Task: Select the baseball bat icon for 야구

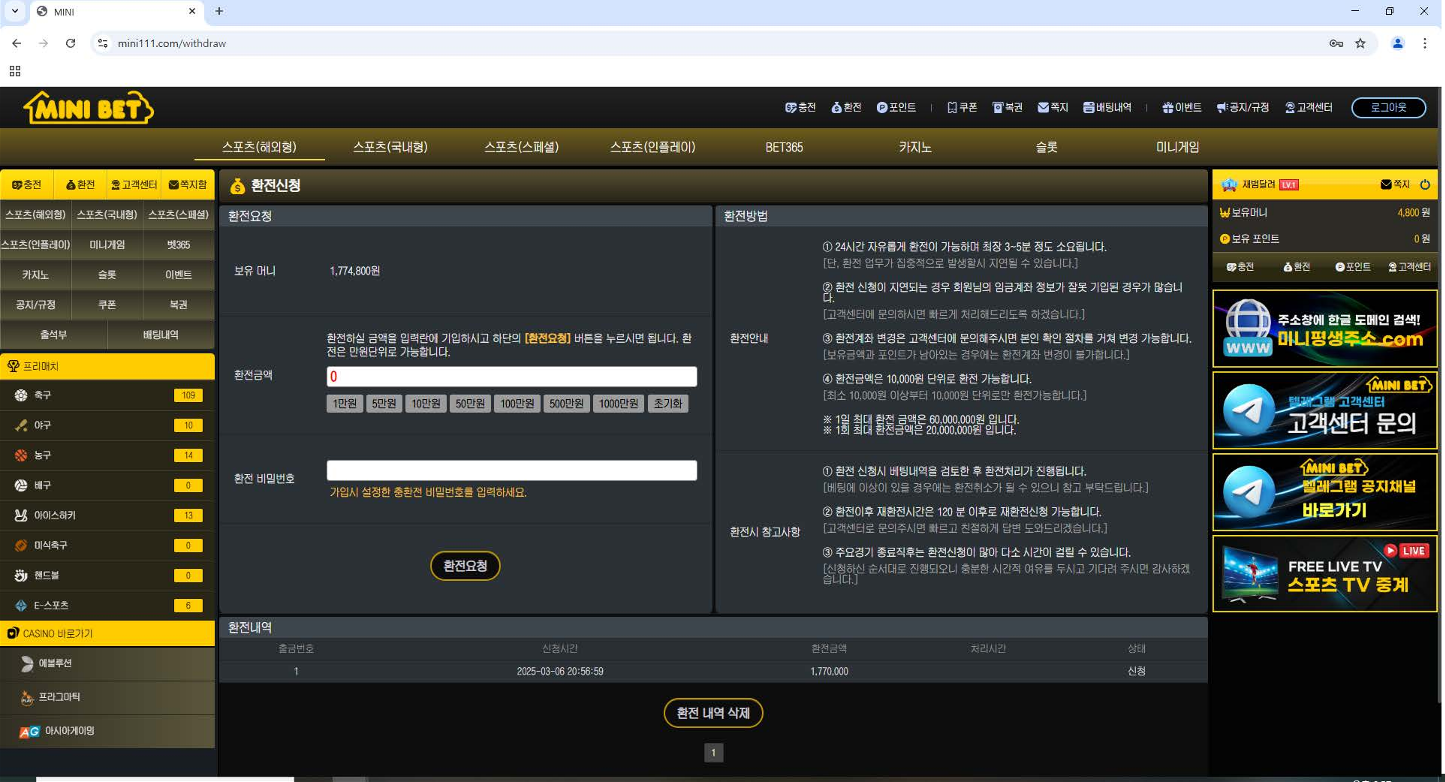Action: click(21, 426)
